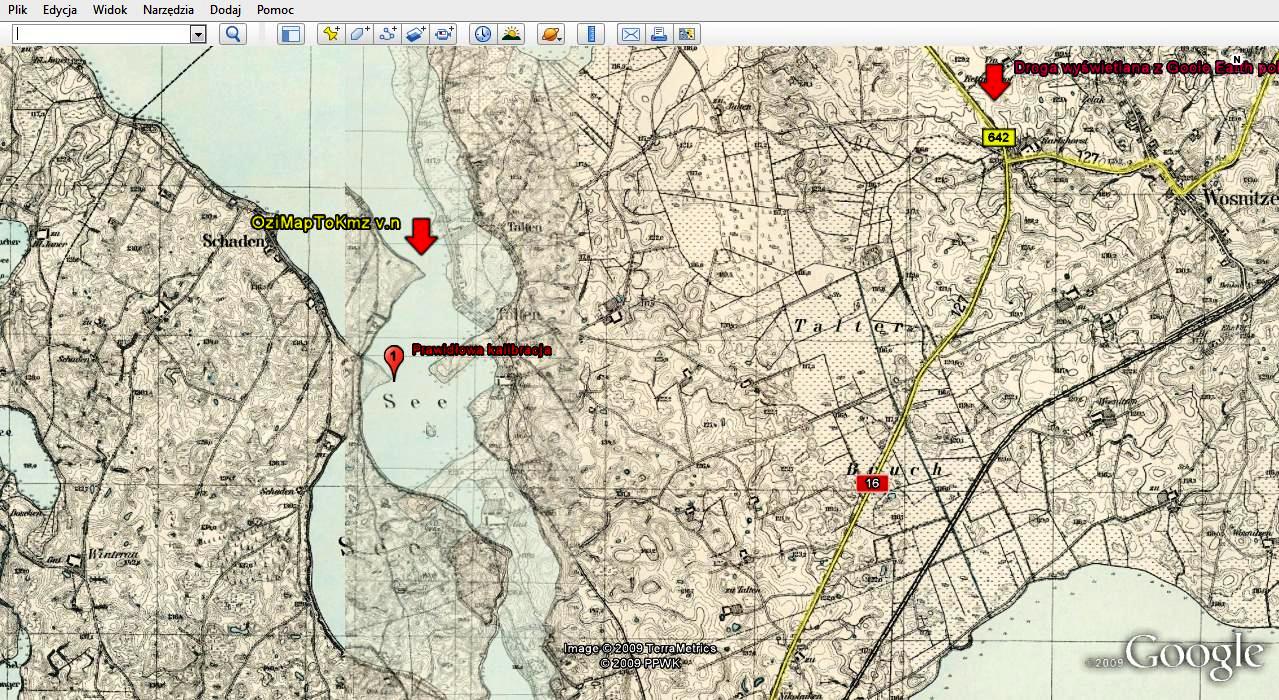Click the red placemark numbered 1
This screenshot has width=1279, height=700.
tap(394, 358)
